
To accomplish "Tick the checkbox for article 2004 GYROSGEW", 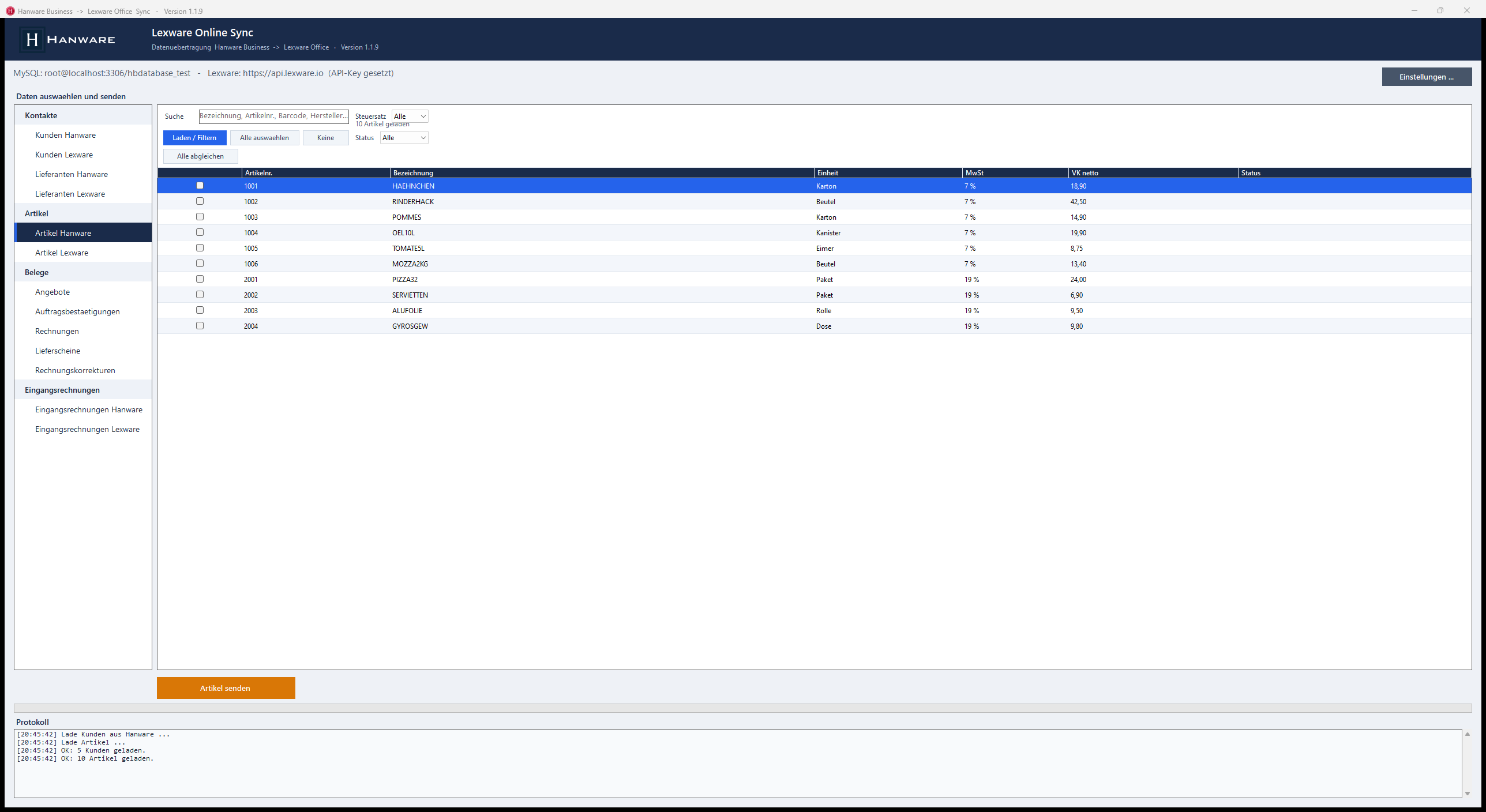I will (x=200, y=326).
